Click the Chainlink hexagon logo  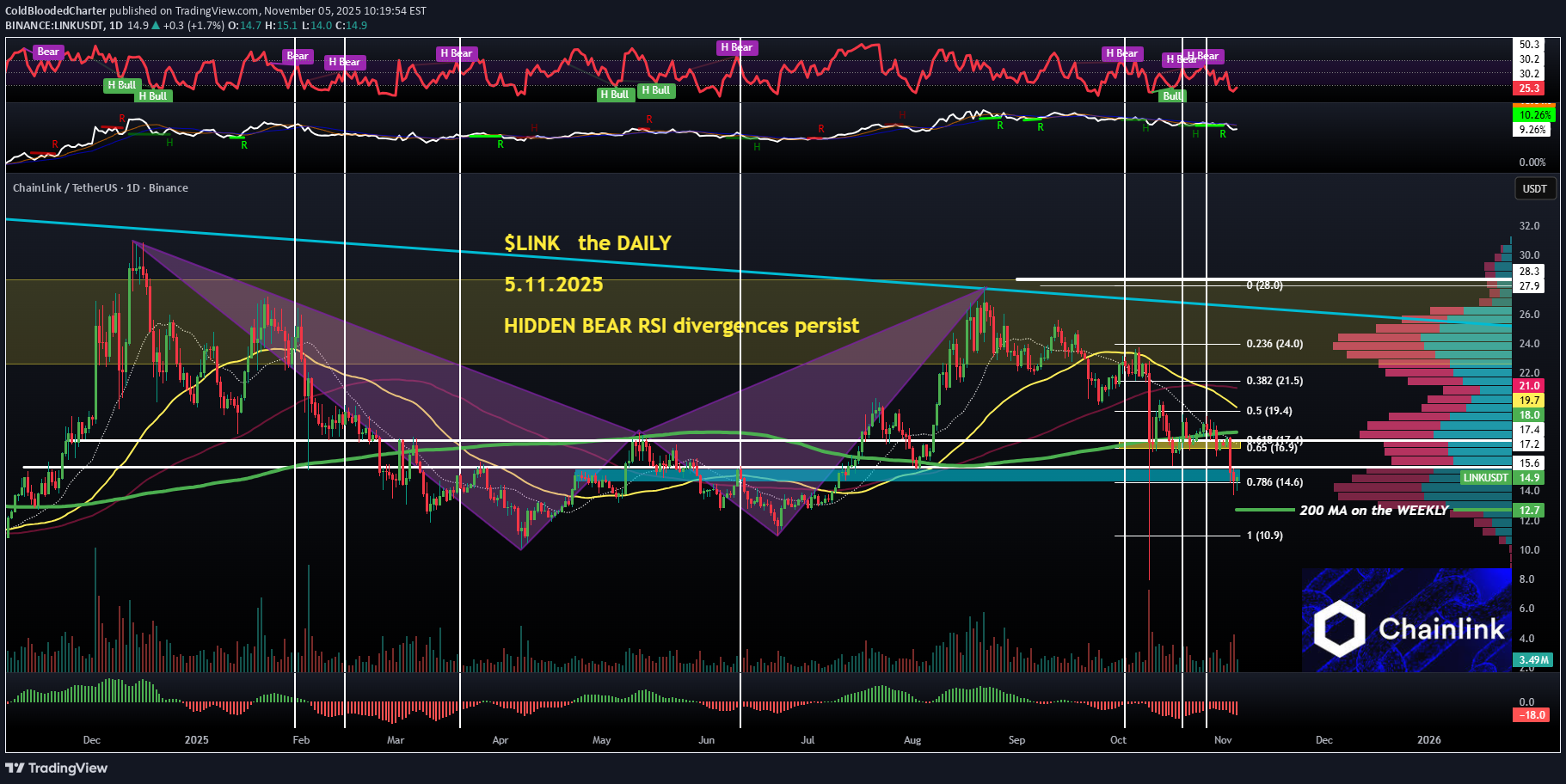coord(1338,628)
